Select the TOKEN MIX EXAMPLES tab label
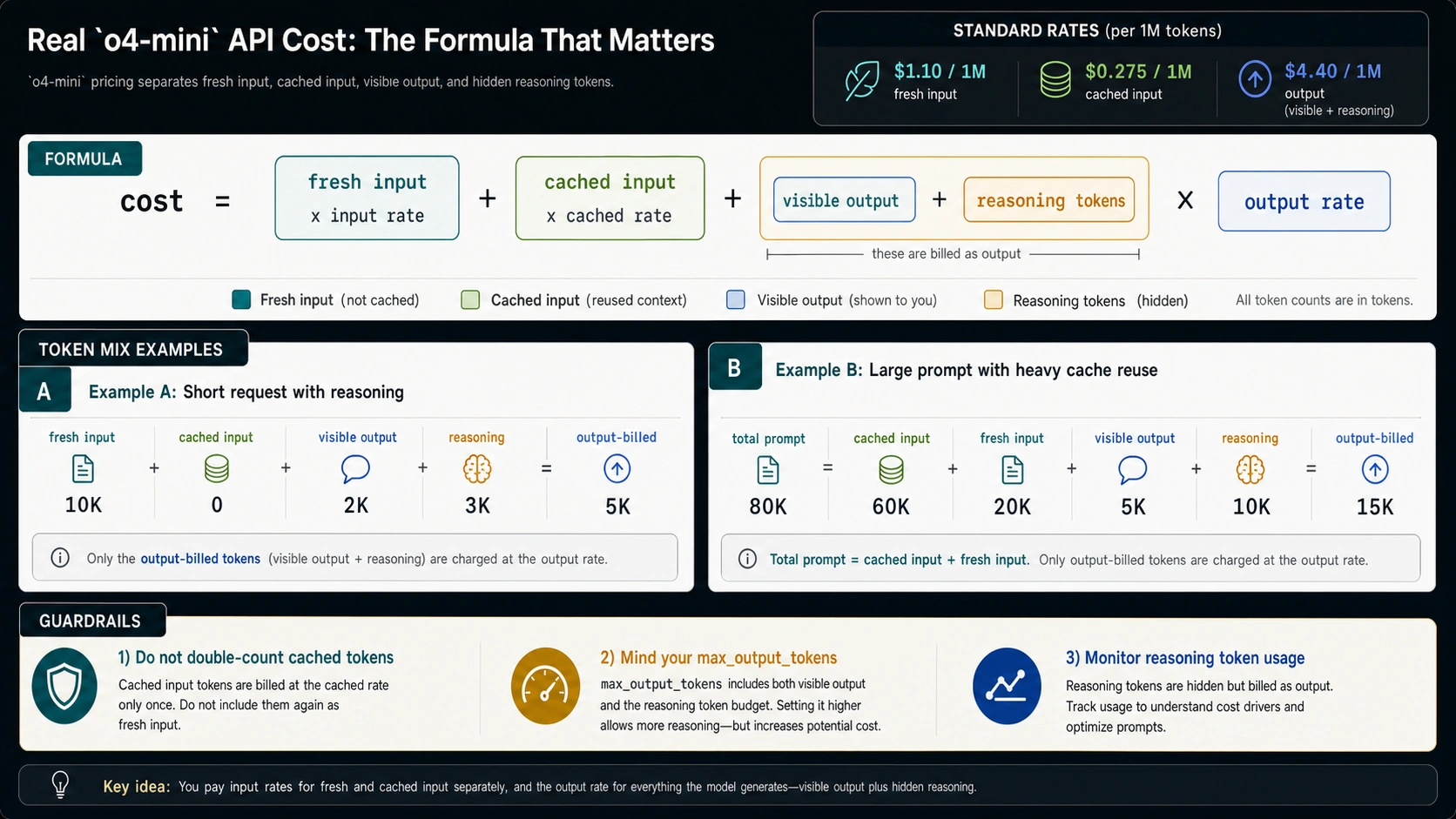The height and width of the screenshot is (819, 1456). tap(132, 348)
